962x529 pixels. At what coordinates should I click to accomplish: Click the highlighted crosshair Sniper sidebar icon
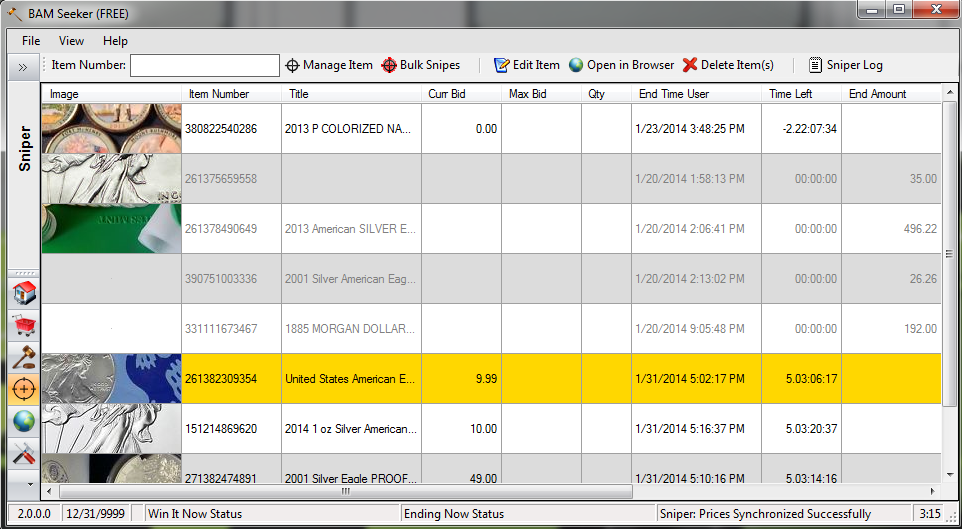pyautogui.click(x=24, y=389)
